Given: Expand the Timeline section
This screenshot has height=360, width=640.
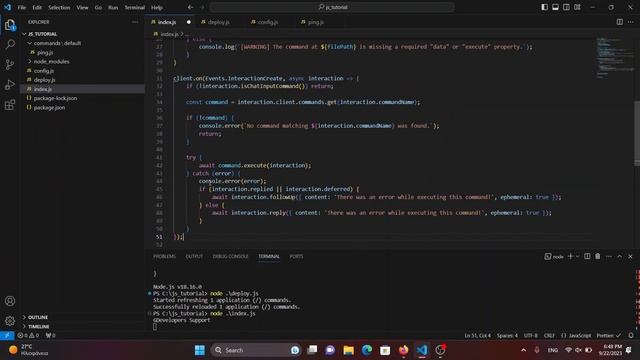Looking at the screenshot, I should 39,327.
